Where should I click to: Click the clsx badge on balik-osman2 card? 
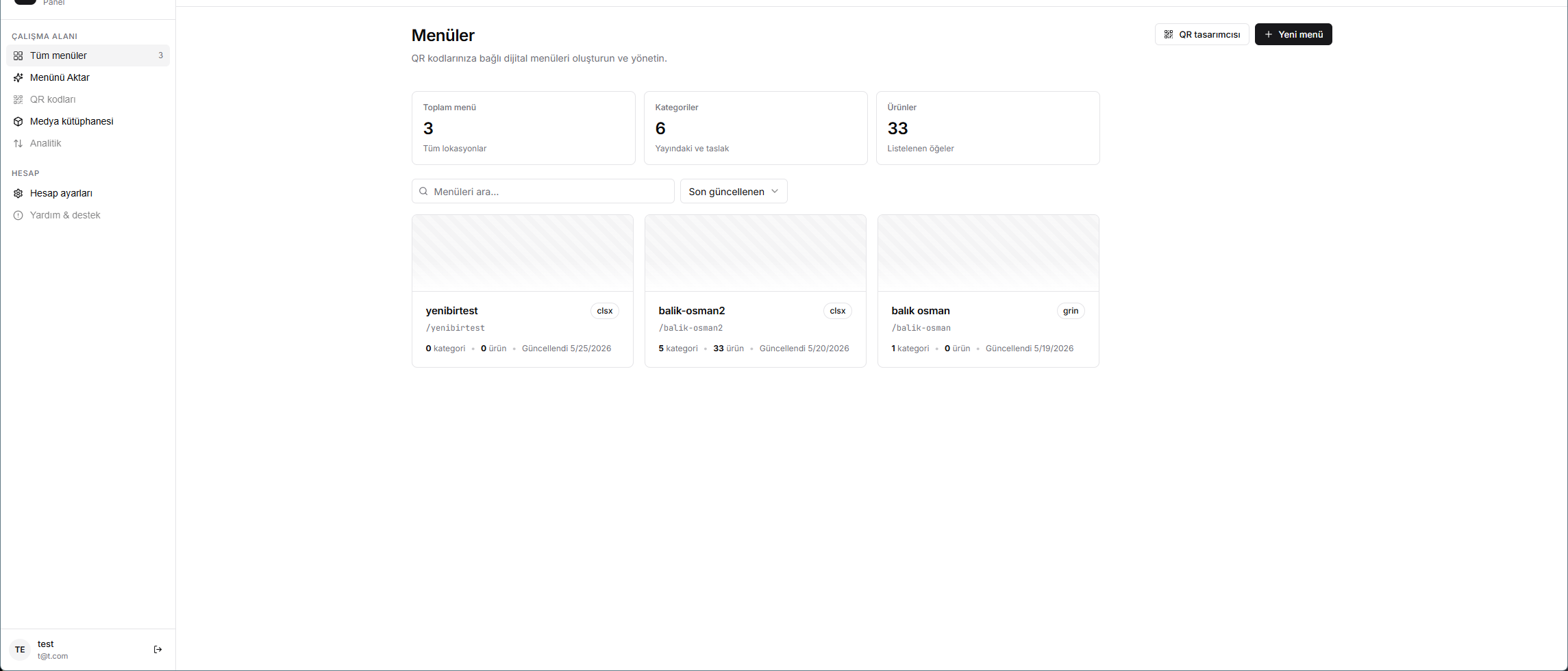[838, 311]
